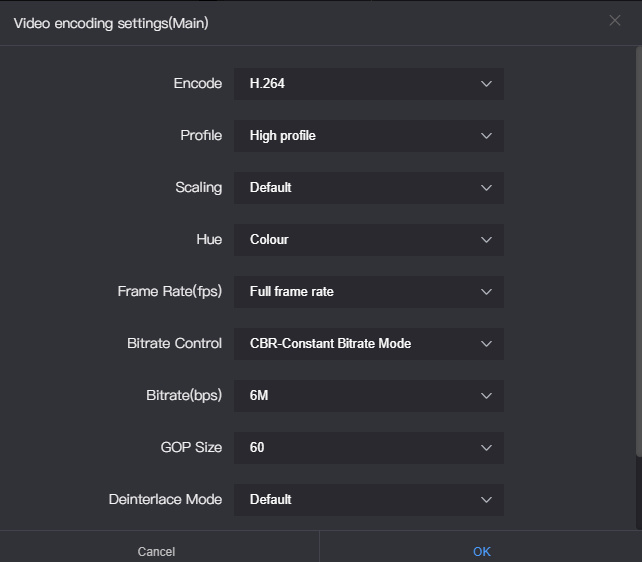Open the Frame Rate(fps) dropdown

(369, 292)
